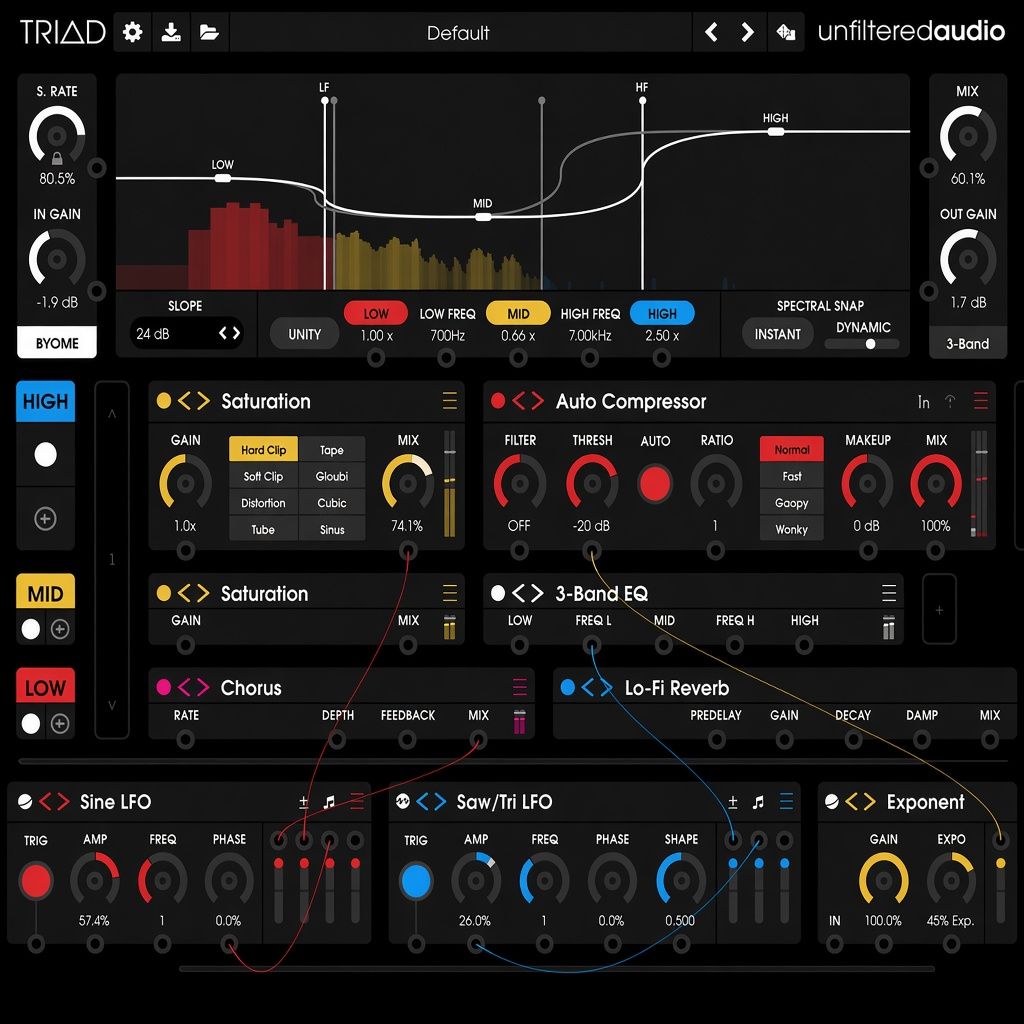Select Gloubi saturation mode
The image size is (1024, 1024).
pyautogui.click(x=332, y=476)
